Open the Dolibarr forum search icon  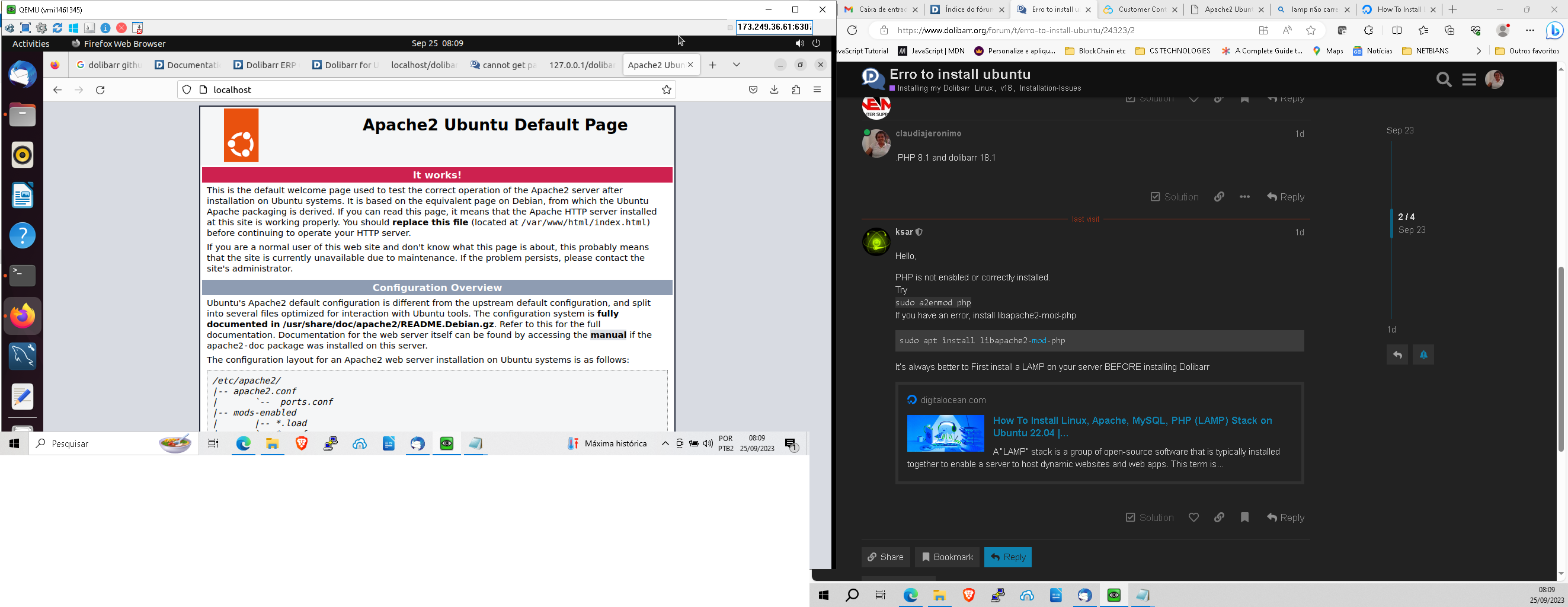1444,80
